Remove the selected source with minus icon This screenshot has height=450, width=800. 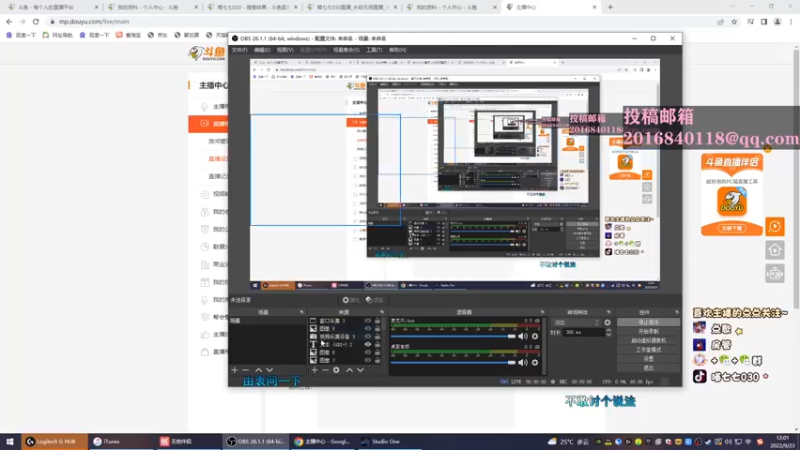click(x=325, y=370)
